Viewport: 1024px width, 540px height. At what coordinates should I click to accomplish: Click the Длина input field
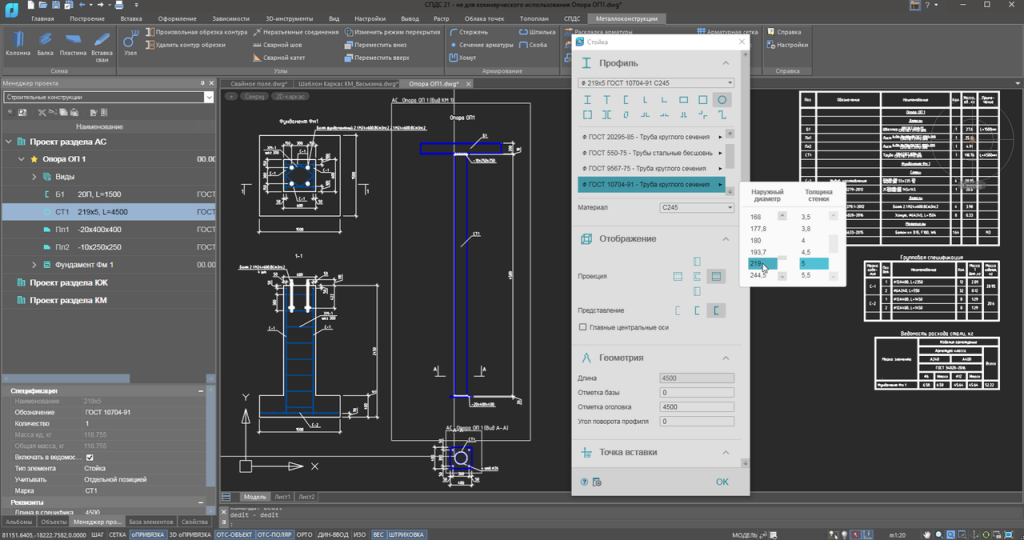[696, 378]
